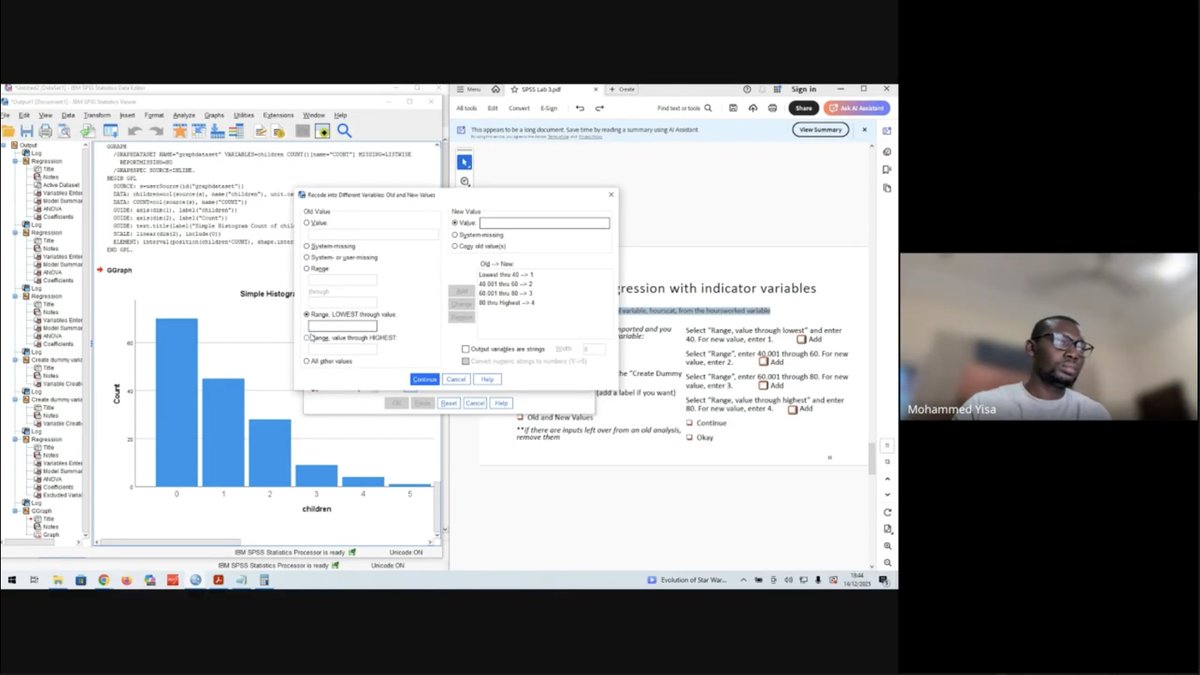
Task: Click the Print icon in SPSS Viewer toolbar
Action: 46,130
